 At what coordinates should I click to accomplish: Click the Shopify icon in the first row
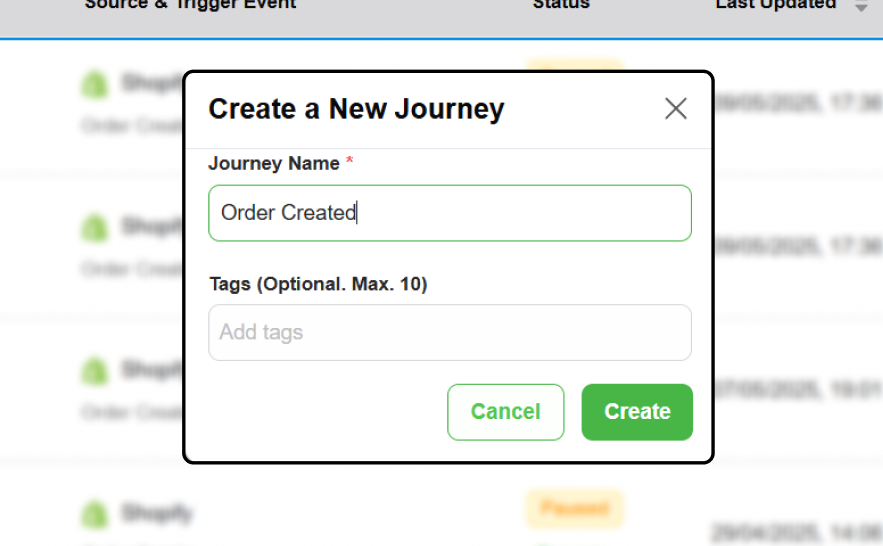[x=94, y=84]
